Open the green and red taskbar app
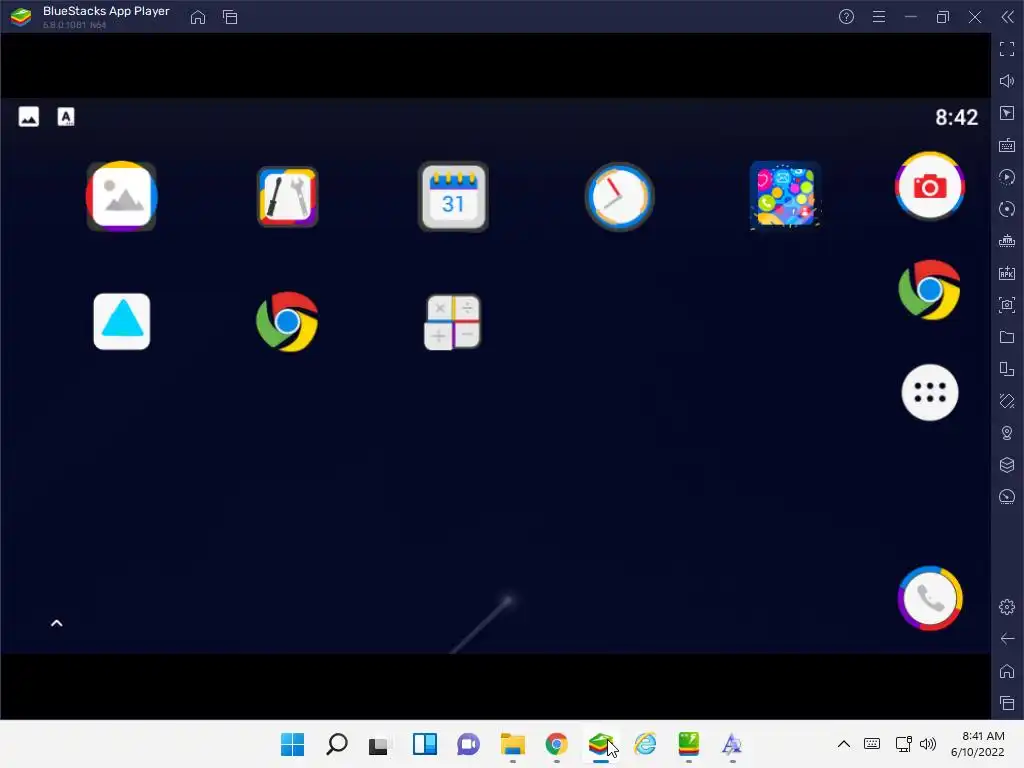The height and width of the screenshot is (768, 1024). [x=689, y=744]
